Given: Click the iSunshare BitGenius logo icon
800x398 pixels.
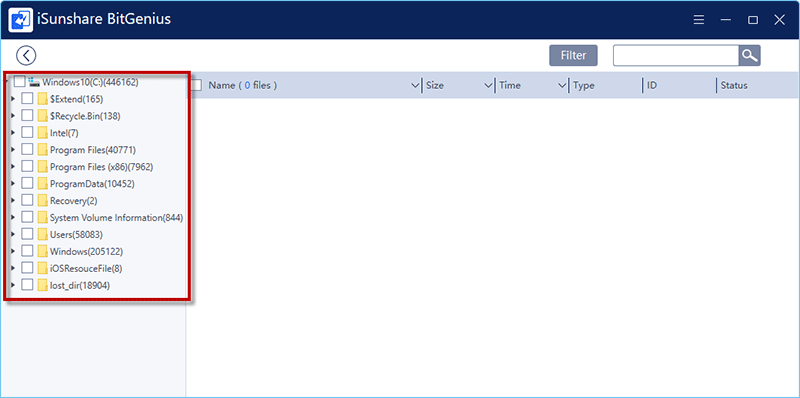Looking at the screenshot, I should point(21,19).
